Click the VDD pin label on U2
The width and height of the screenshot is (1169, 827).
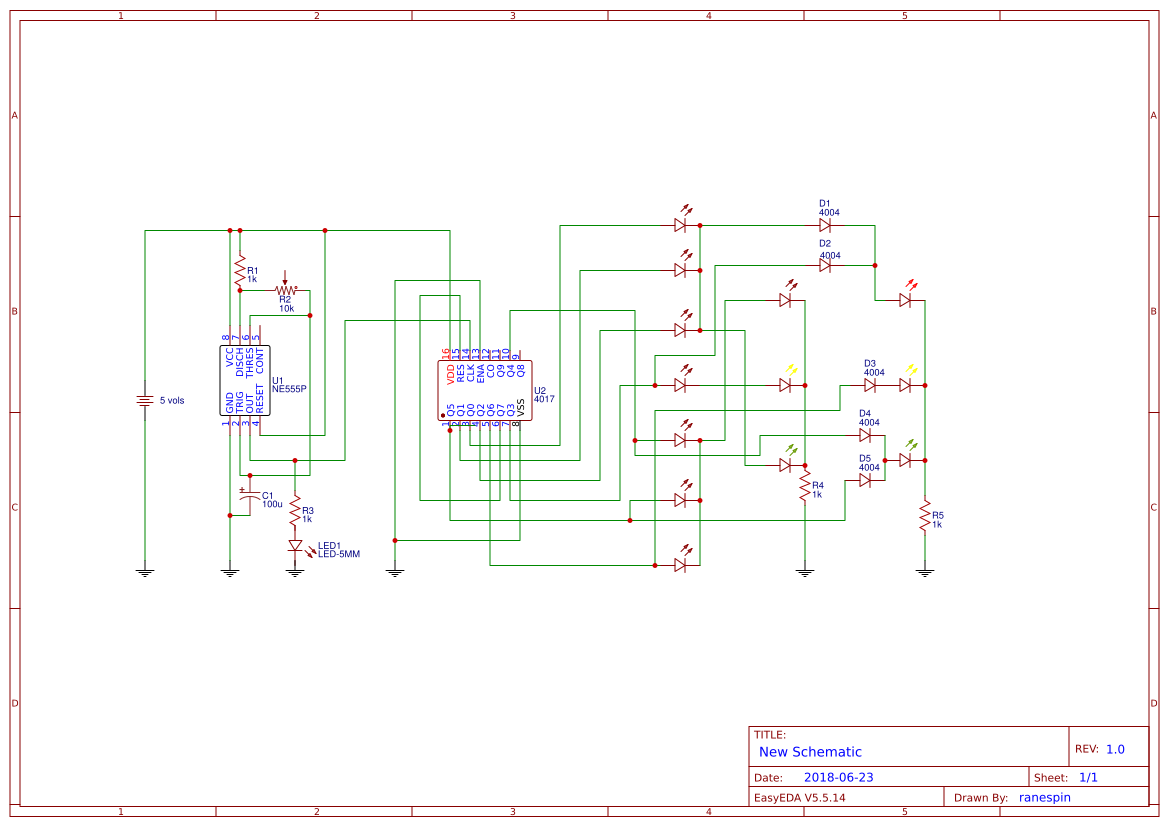(x=450, y=374)
